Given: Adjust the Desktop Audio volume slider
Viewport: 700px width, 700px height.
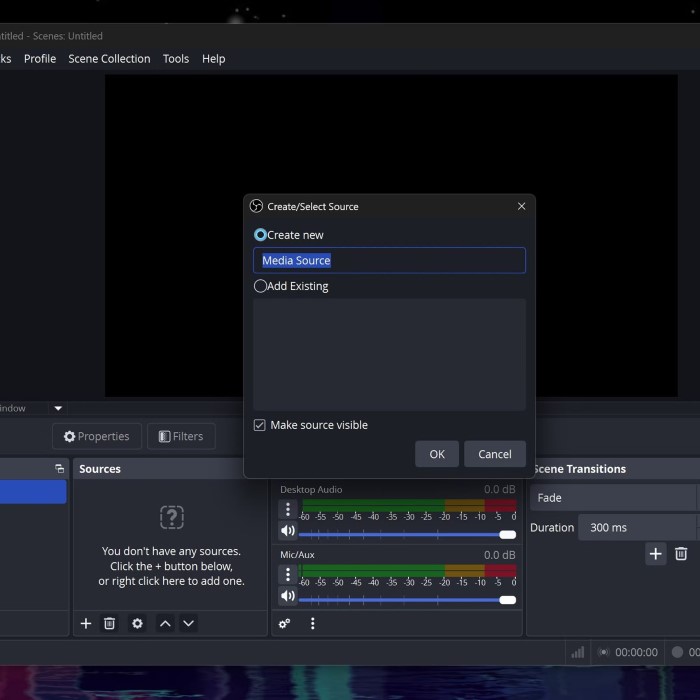Looking at the screenshot, I should click(407, 534).
